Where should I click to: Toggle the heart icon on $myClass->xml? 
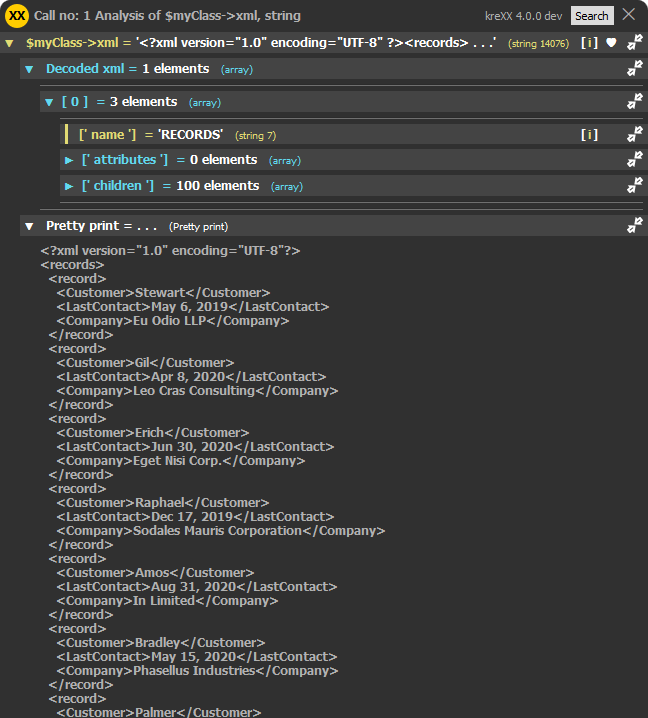(x=611, y=43)
